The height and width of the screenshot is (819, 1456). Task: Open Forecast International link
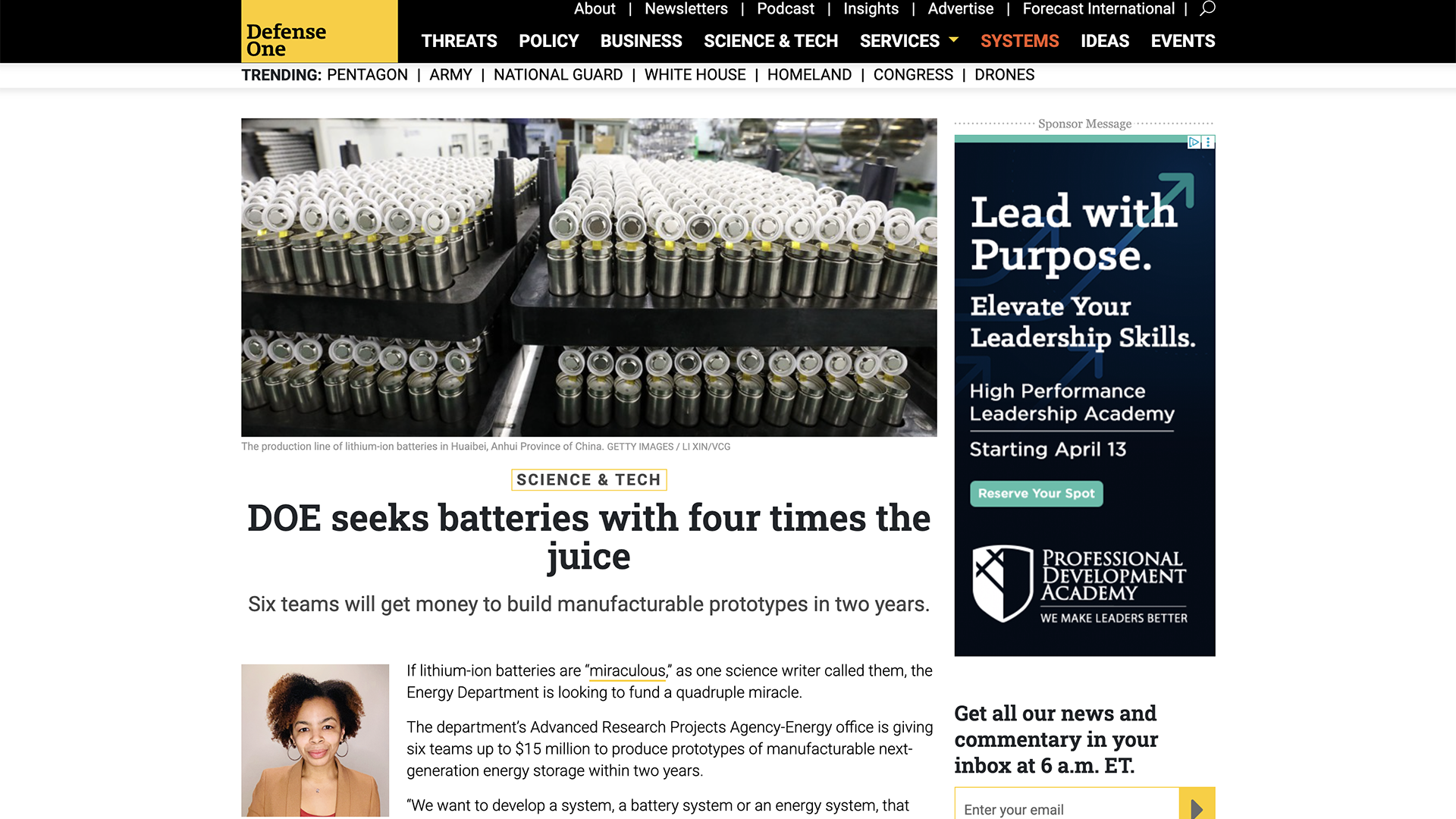click(1098, 9)
